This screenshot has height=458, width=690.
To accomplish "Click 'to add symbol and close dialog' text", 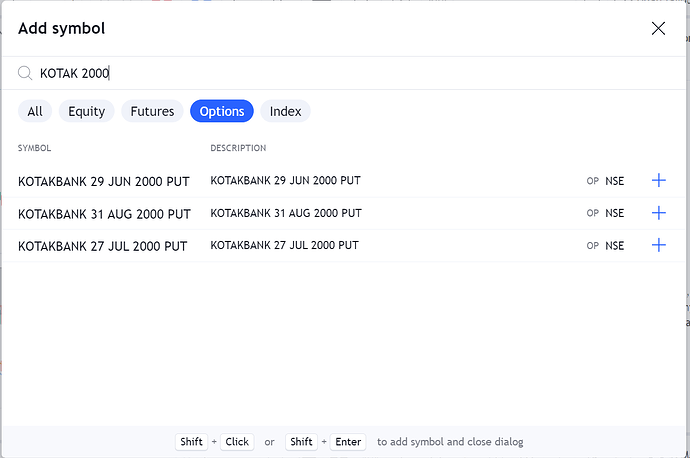I will [450, 442].
